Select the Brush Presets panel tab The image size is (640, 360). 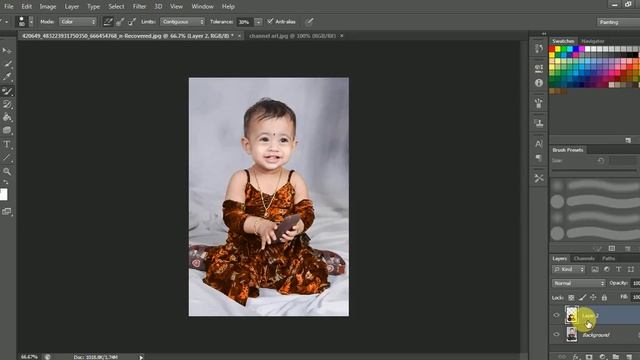(x=568, y=150)
